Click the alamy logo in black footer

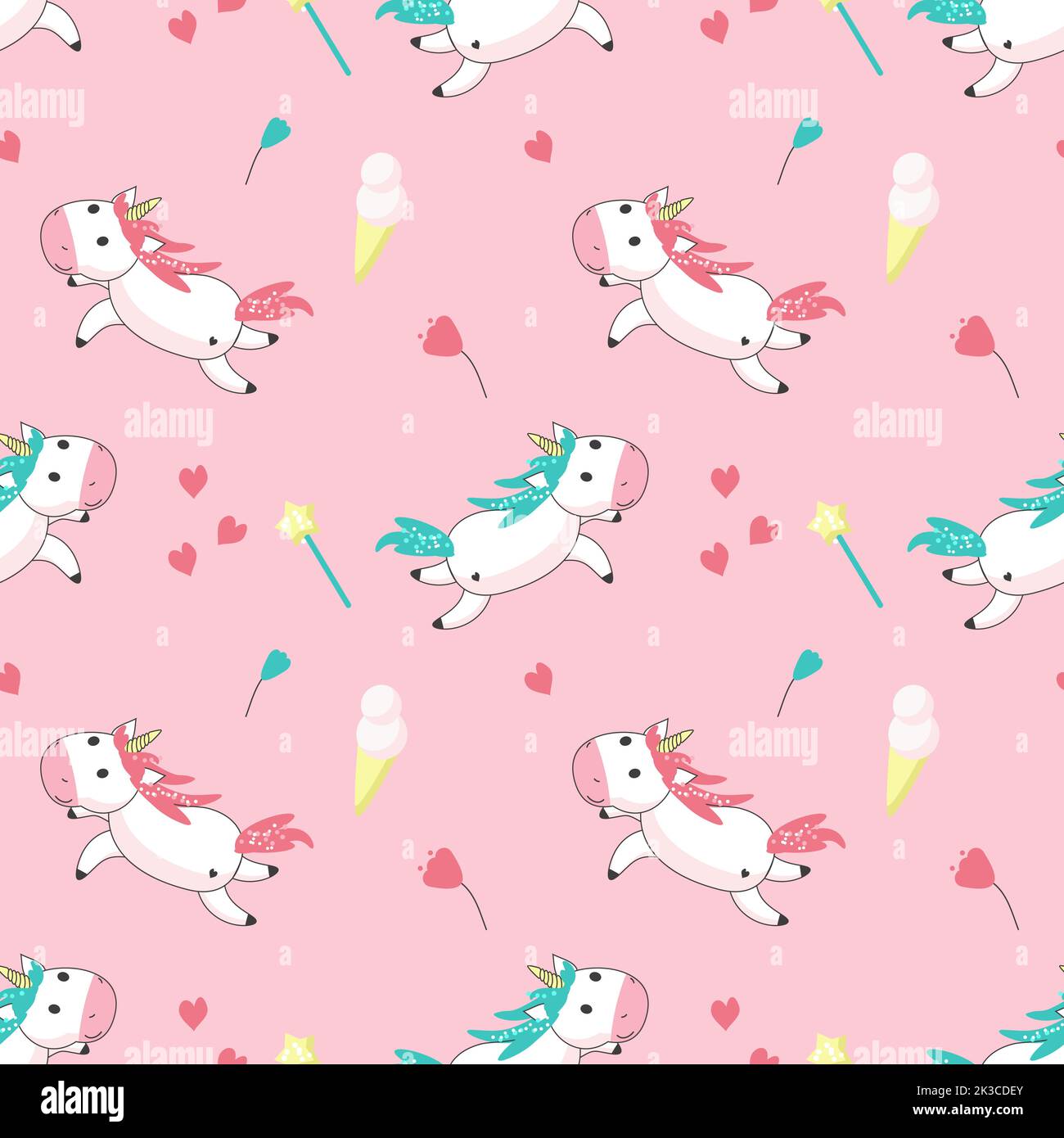click(x=82, y=1100)
